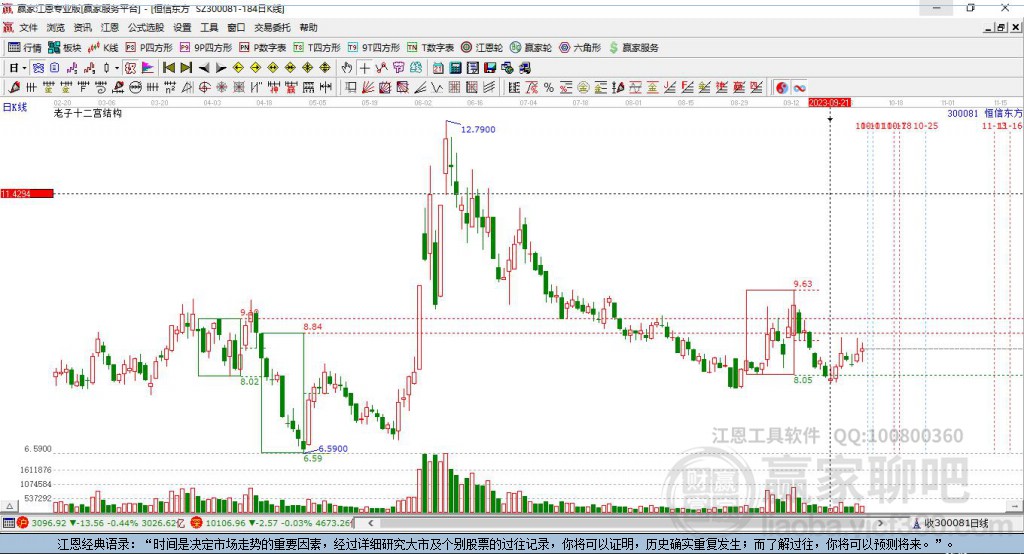Toggle the crosshair cursor tool
Viewport: 1024px width, 554px height.
364,68
